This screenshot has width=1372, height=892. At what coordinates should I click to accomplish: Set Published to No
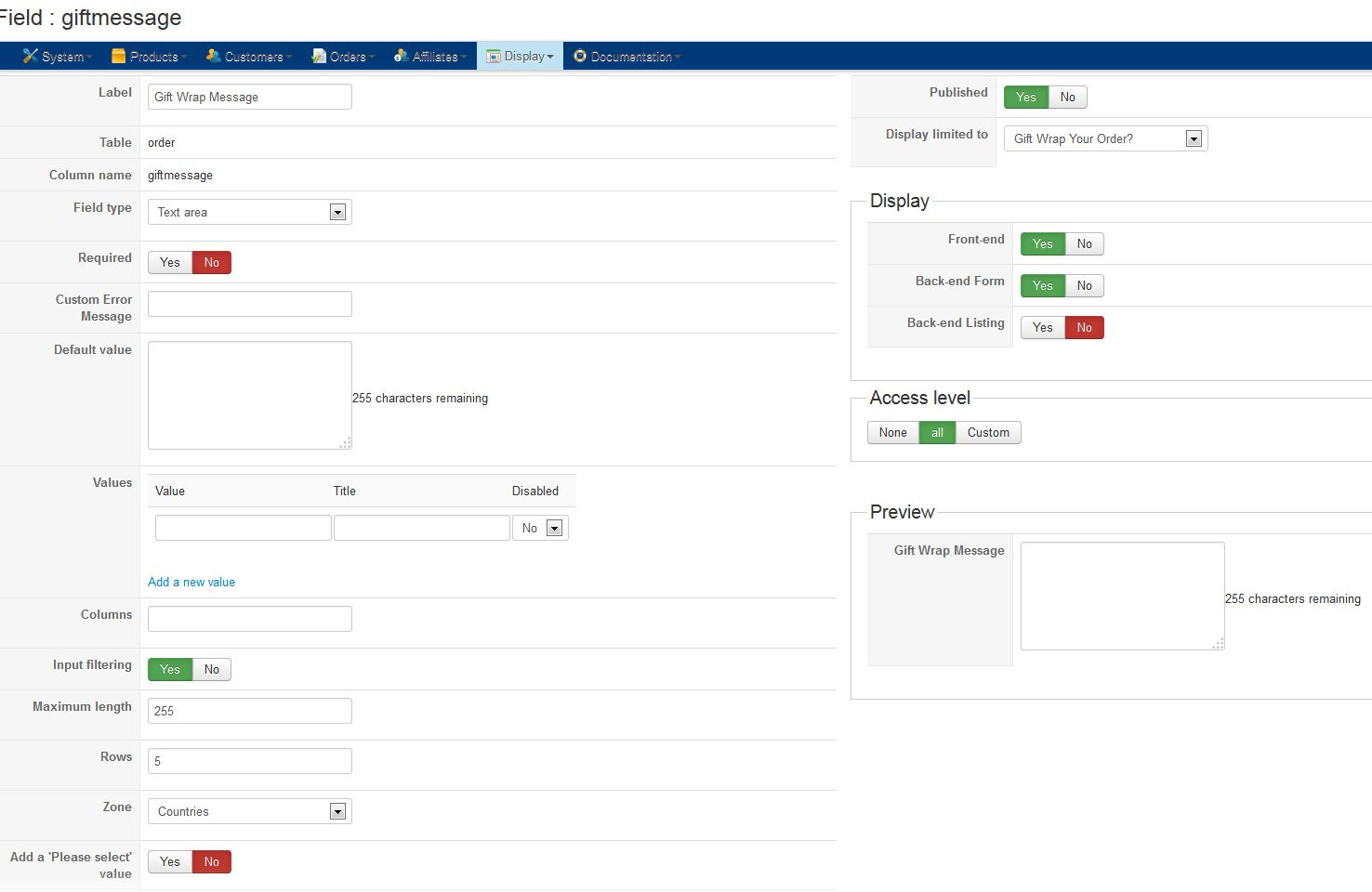click(x=1068, y=98)
